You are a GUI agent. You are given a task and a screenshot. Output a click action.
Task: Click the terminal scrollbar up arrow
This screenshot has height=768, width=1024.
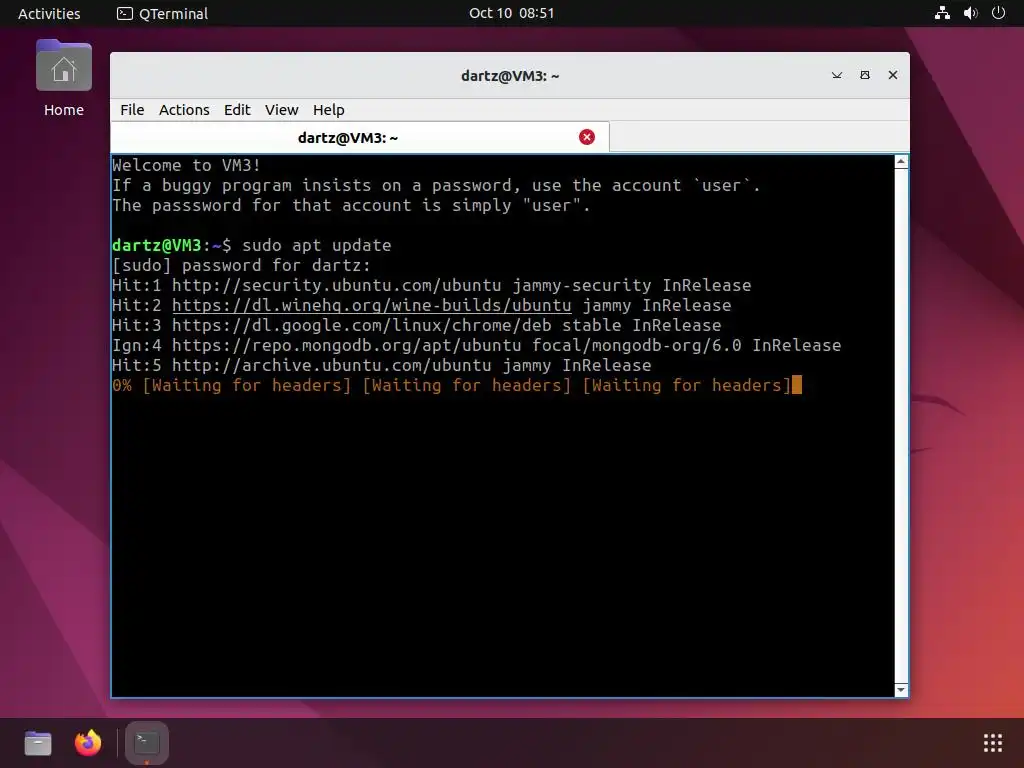tap(901, 162)
